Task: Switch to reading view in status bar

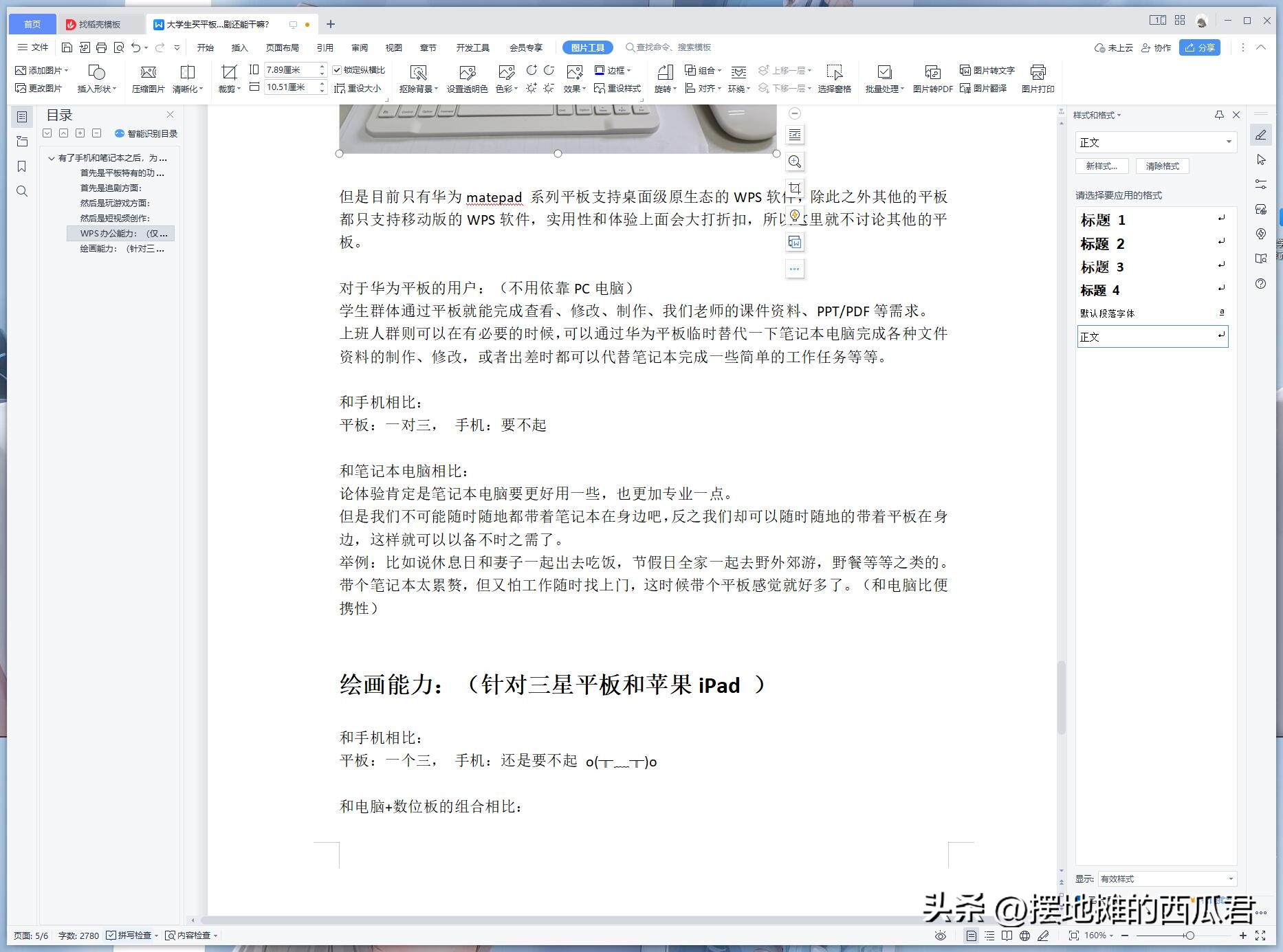Action: pyautogui.click(x=1007, y=936)
